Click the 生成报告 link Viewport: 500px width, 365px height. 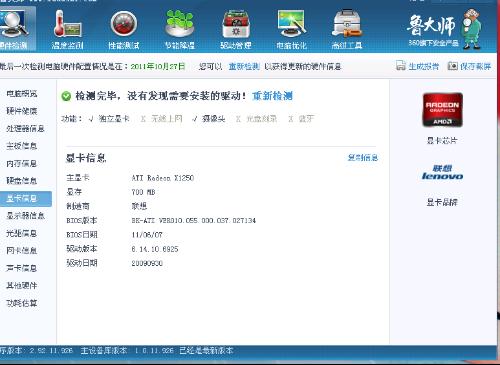pos(424,66)
